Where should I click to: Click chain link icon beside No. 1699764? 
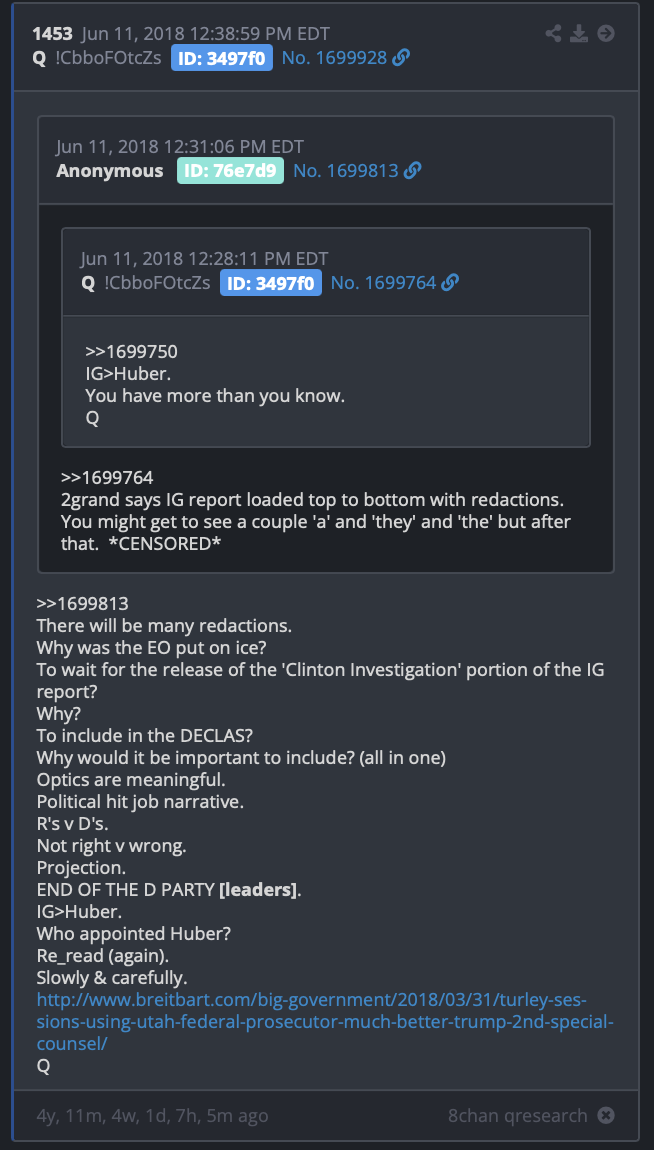click(x=450, y=282)
